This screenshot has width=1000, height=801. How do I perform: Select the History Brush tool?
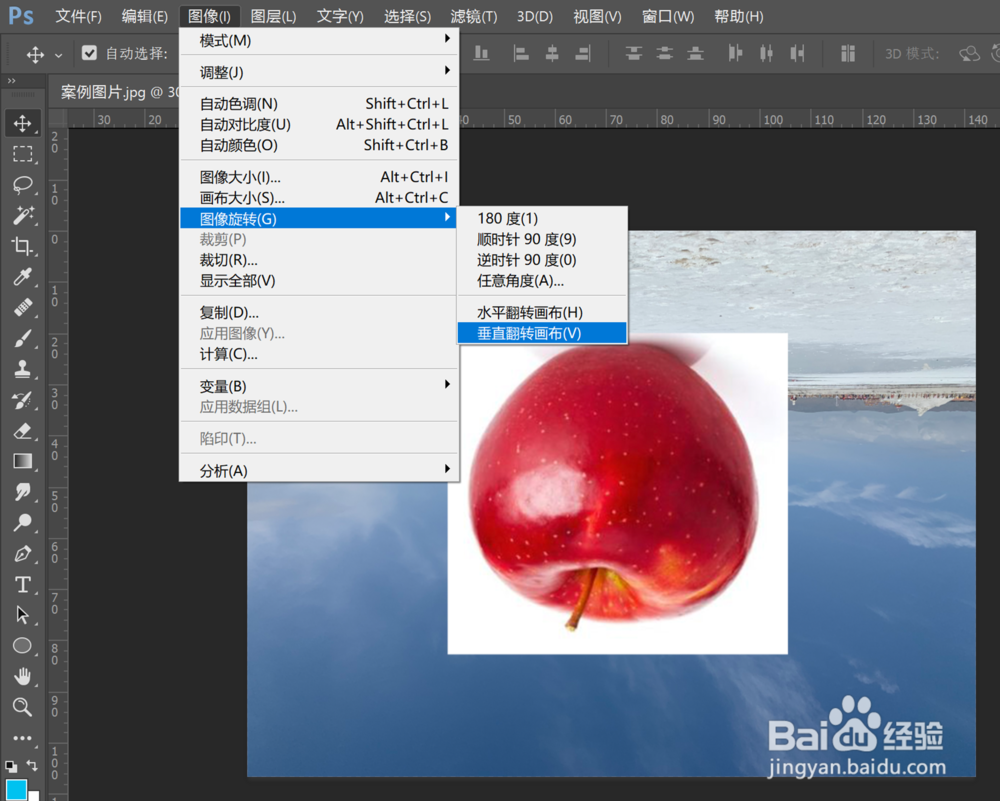[23, 400]
